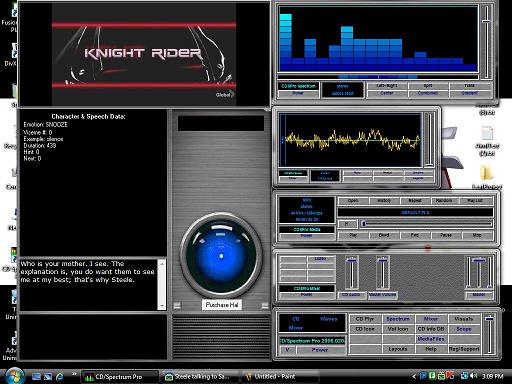Click control panel vertical volume slider
512x384 pixels.
489,333
